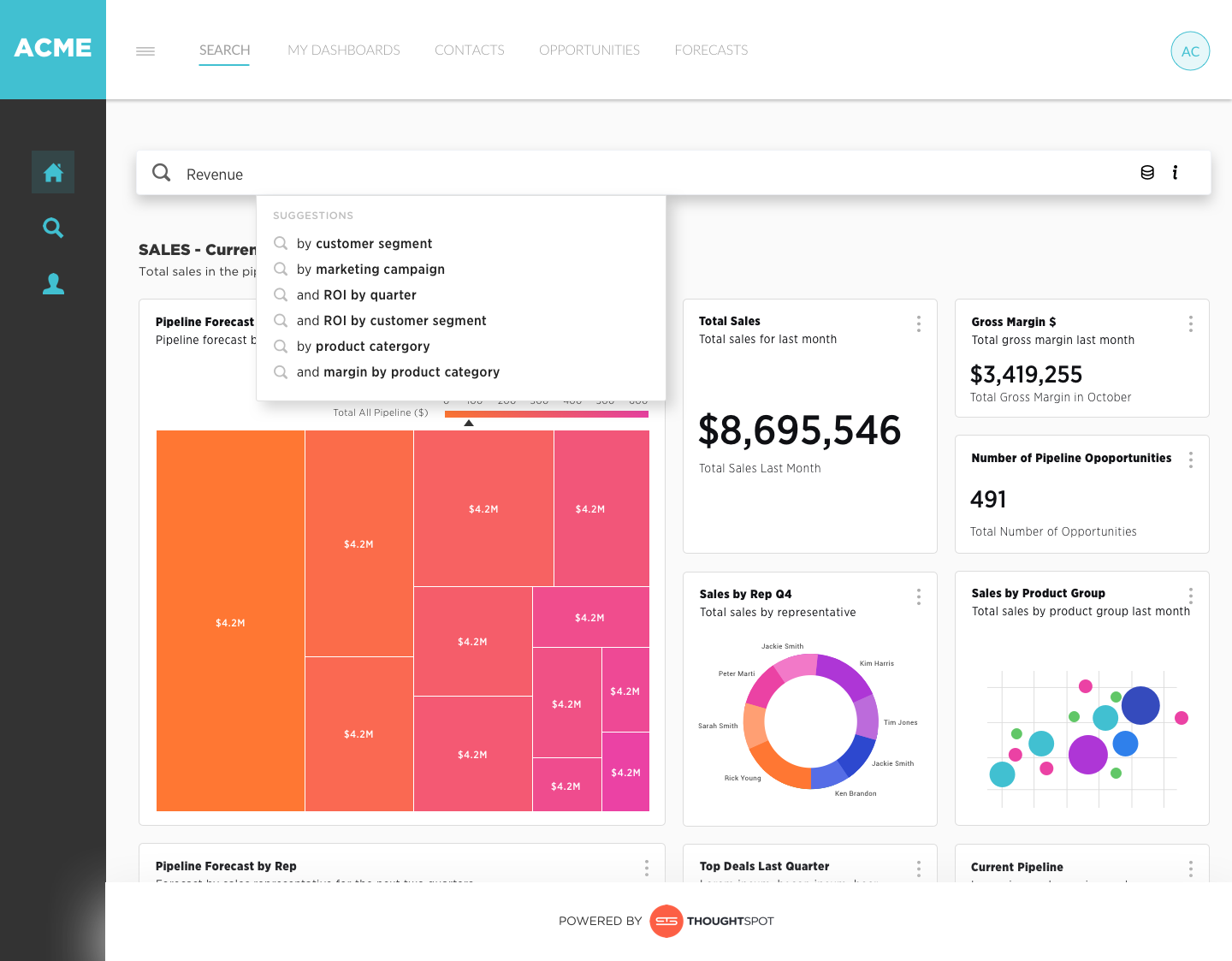Click the $3,419,255 gross margin value
This screenshot has height=961, width=1232.
[x=1026, y=375]
